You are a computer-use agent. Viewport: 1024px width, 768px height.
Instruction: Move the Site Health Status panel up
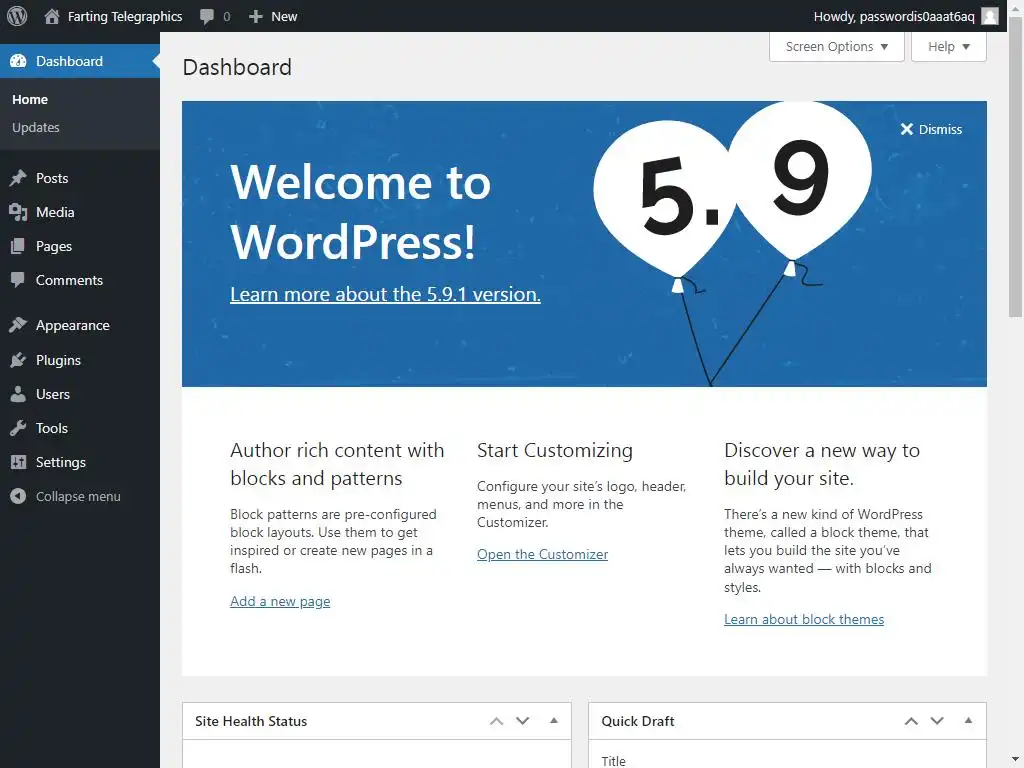pos(496,721)
